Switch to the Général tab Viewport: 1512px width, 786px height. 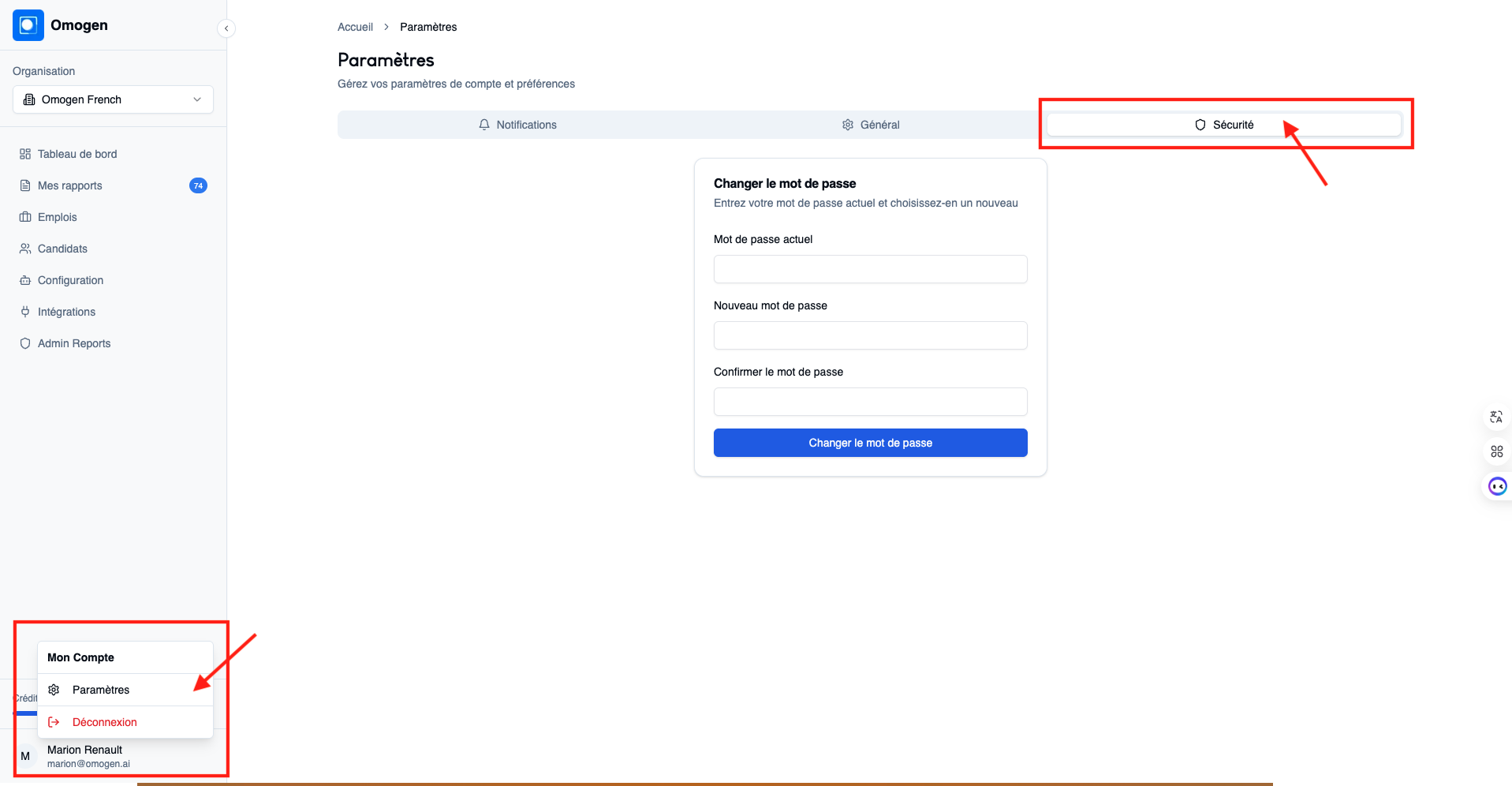870,125
